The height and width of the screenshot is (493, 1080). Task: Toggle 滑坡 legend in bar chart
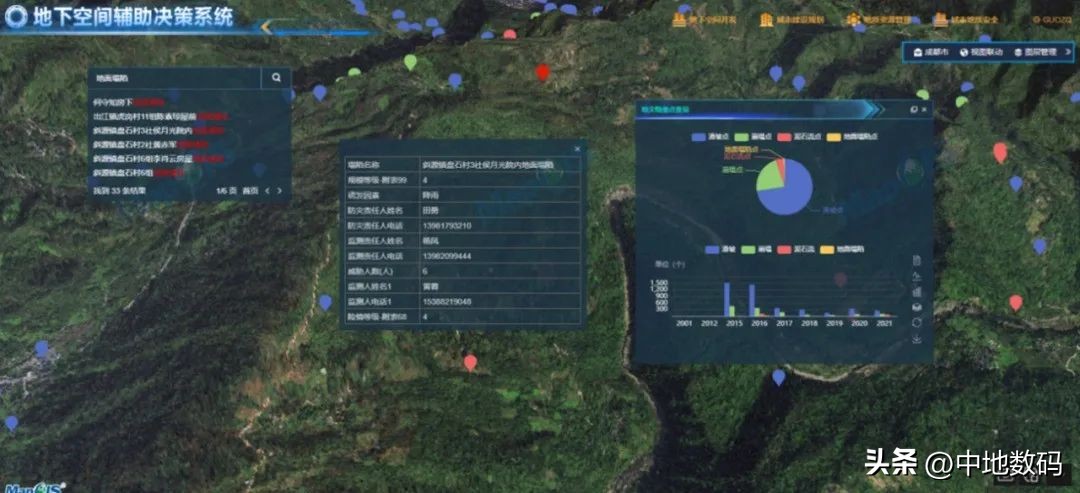point(720,249)
